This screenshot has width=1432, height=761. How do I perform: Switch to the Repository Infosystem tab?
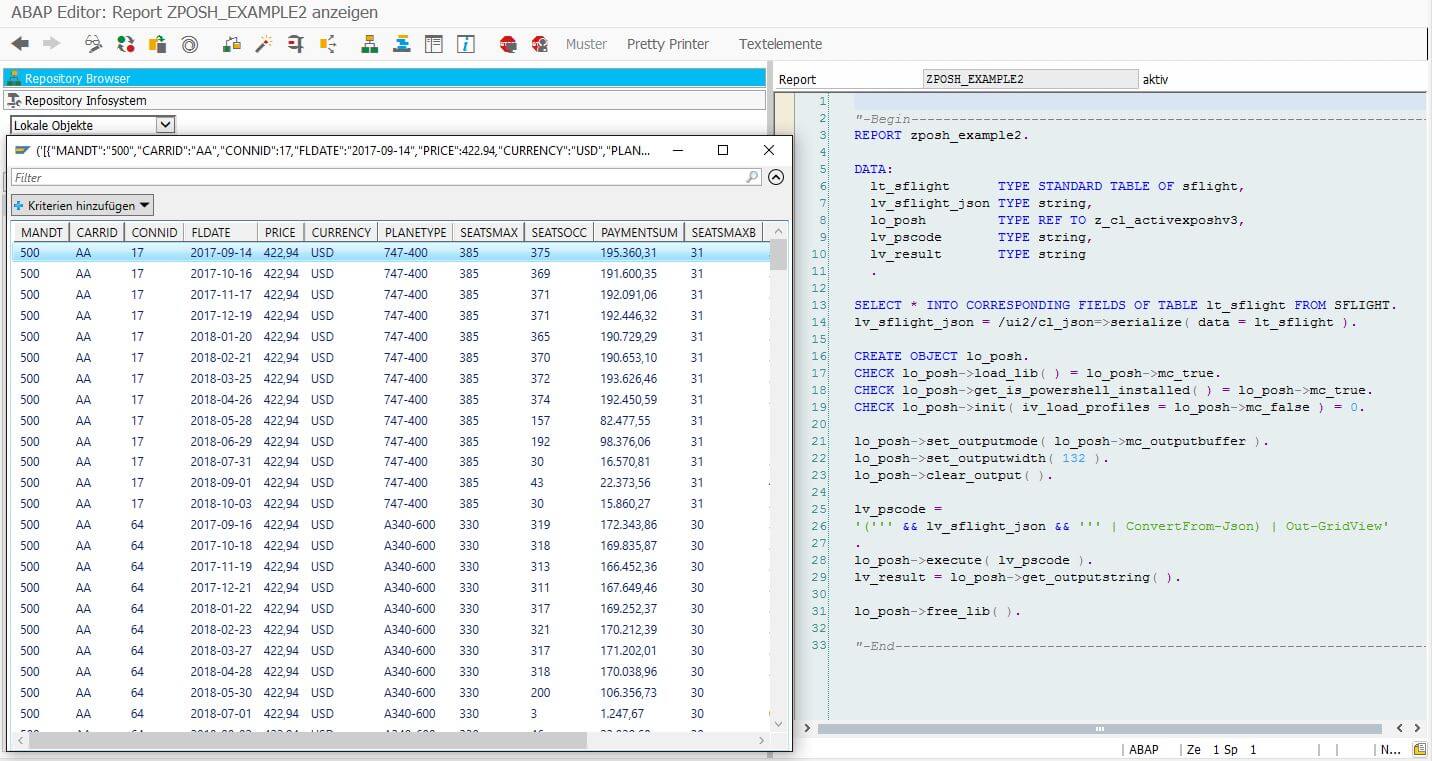tap(85, 100)
